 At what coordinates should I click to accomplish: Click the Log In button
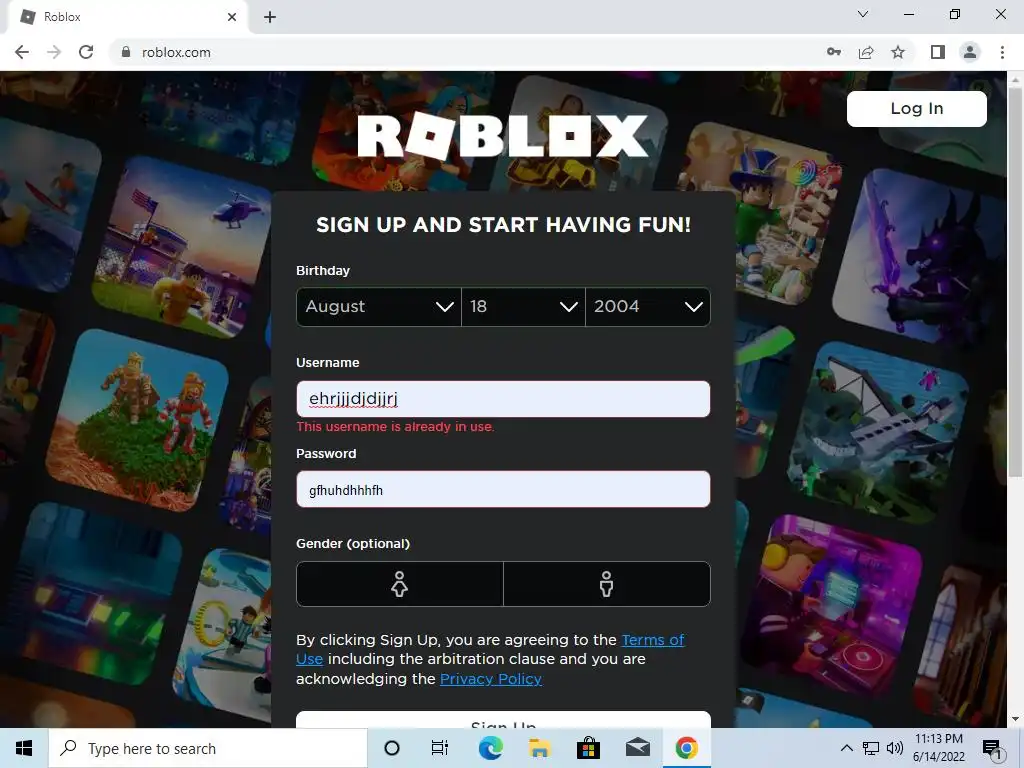click(916, 108)
